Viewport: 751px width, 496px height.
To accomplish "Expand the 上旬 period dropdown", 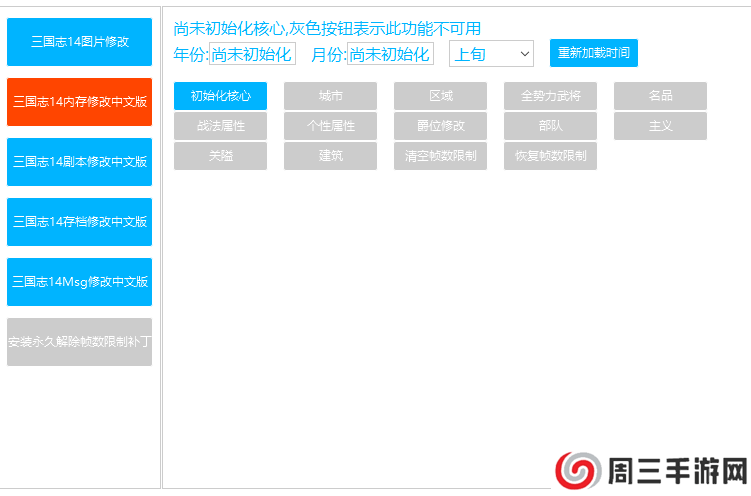I will pyautogui.click(x=491, y=54).
